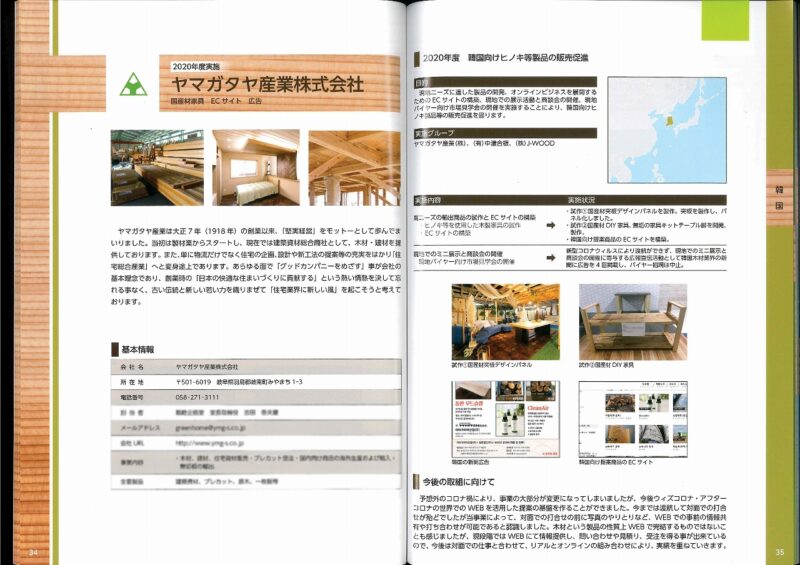
Task: Click the phone number 058-271-3111
Action: (x=198, y=396)
